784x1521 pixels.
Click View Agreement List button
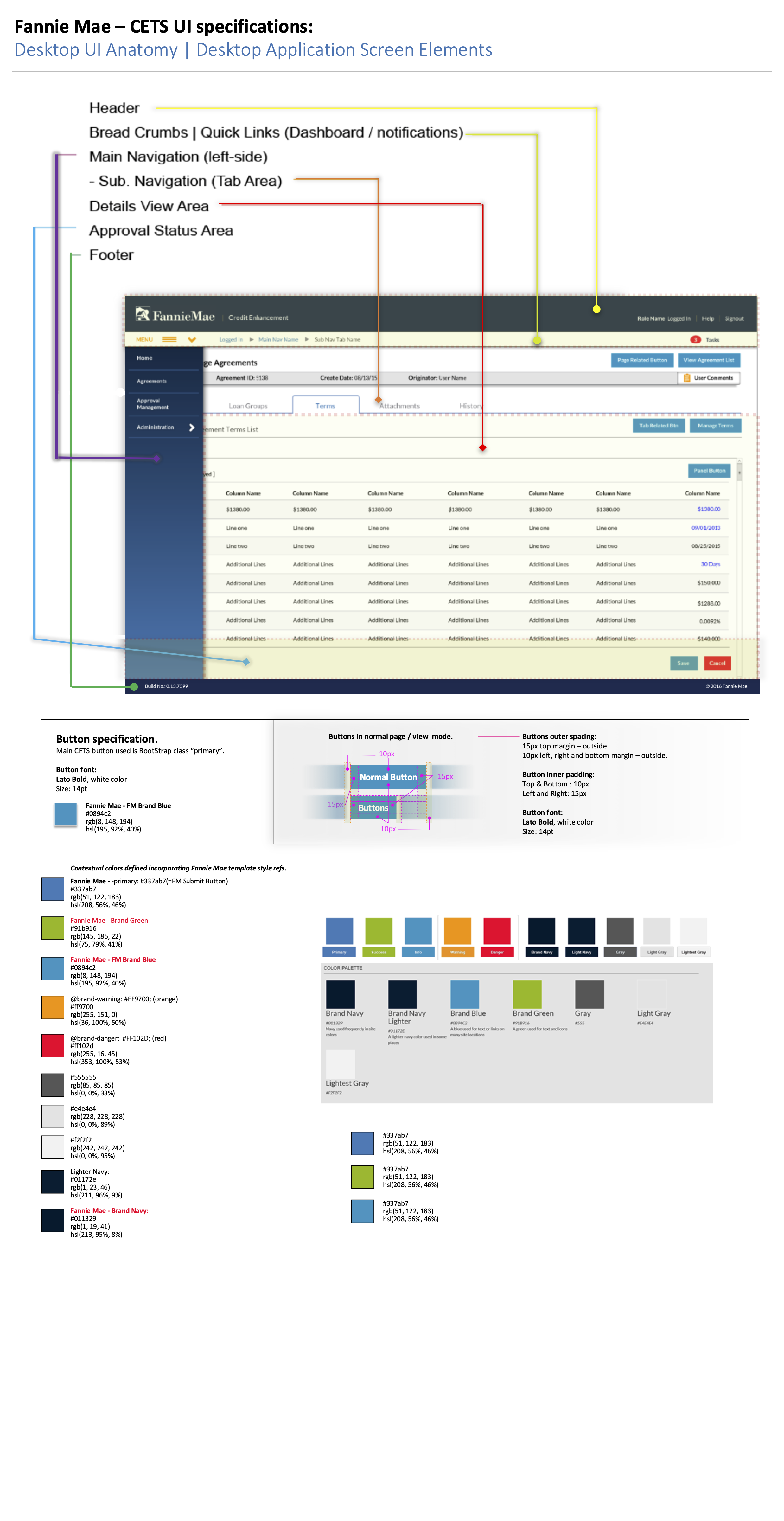709,360
